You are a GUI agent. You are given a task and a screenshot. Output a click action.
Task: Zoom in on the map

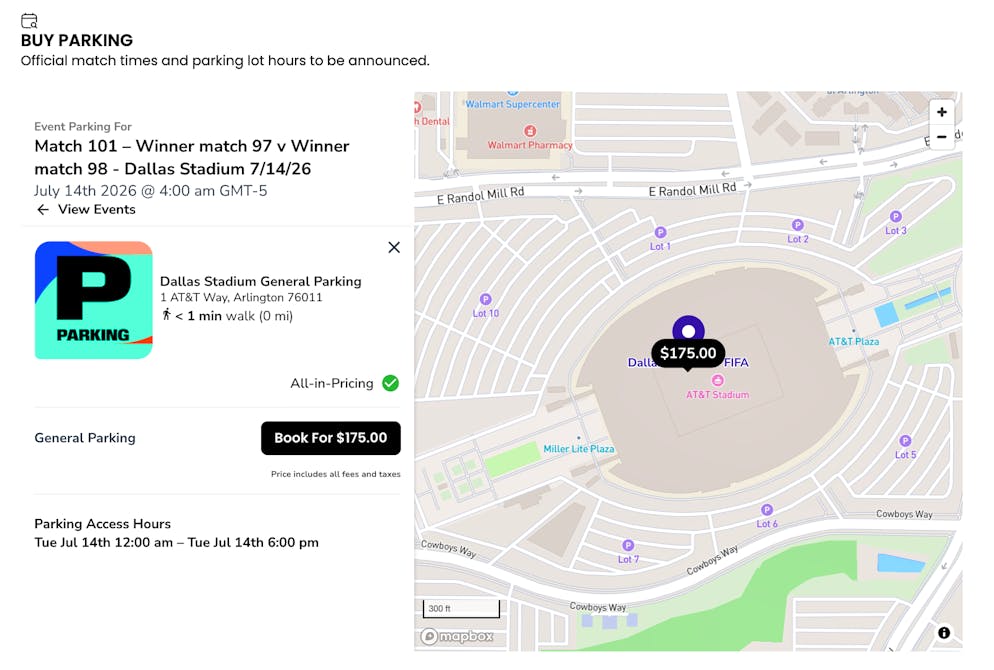(x=941, y=112)
